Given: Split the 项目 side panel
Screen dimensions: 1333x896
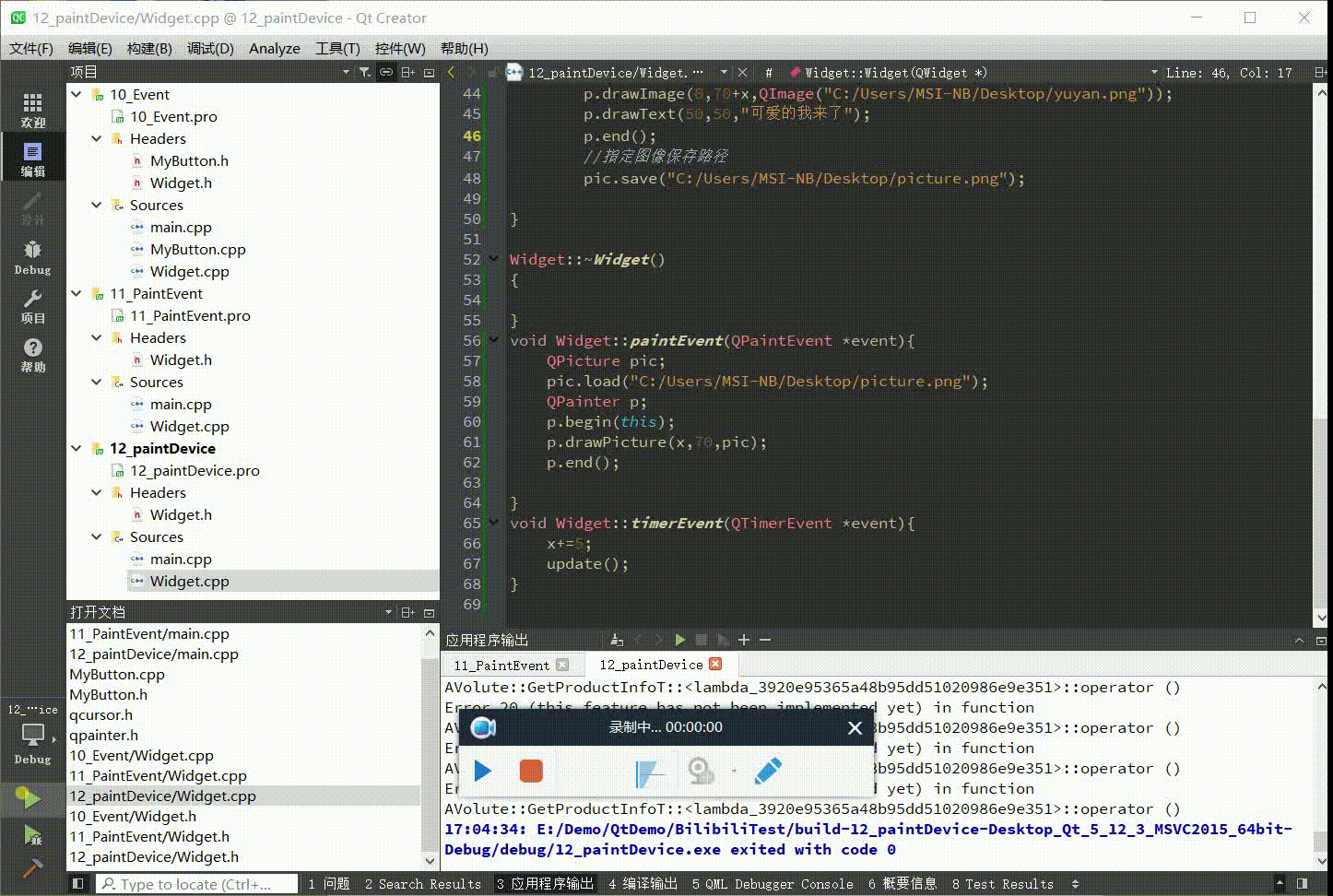Looking at the screenshot, I should [x=407, y=72].
